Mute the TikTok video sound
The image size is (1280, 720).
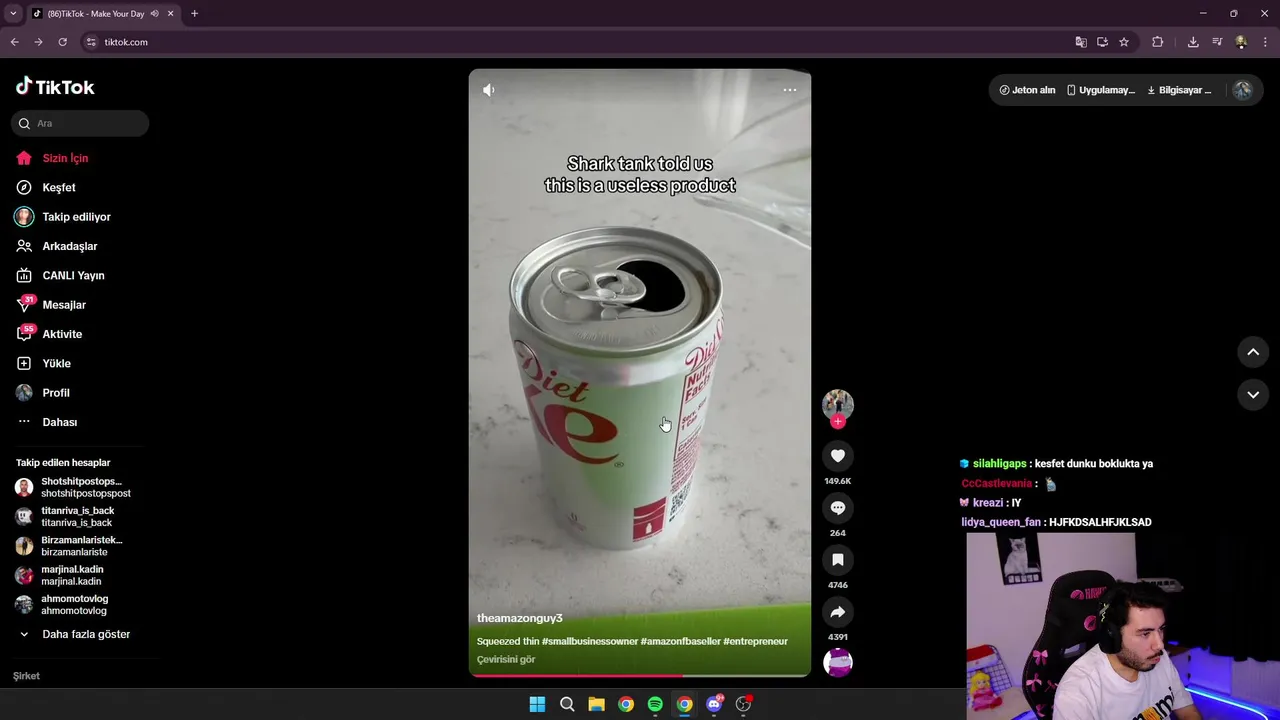pos(488,90)
